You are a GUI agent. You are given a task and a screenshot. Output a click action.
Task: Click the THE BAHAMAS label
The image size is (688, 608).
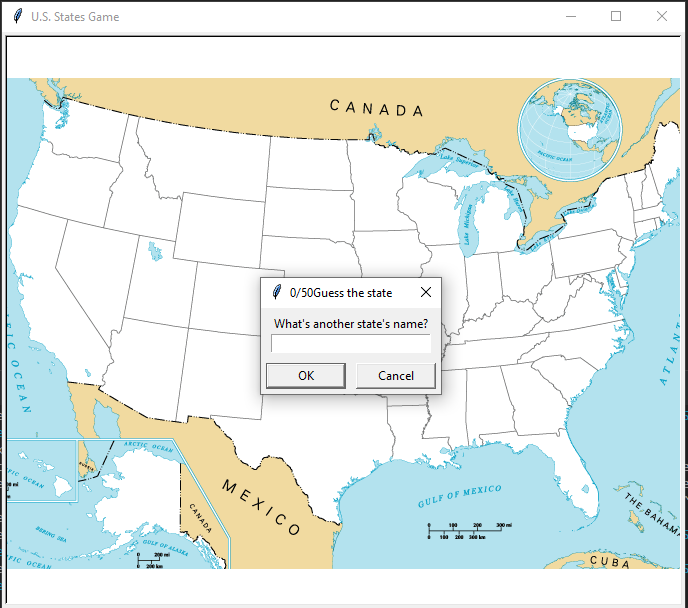pyautogui.click(x=651, y=513)
